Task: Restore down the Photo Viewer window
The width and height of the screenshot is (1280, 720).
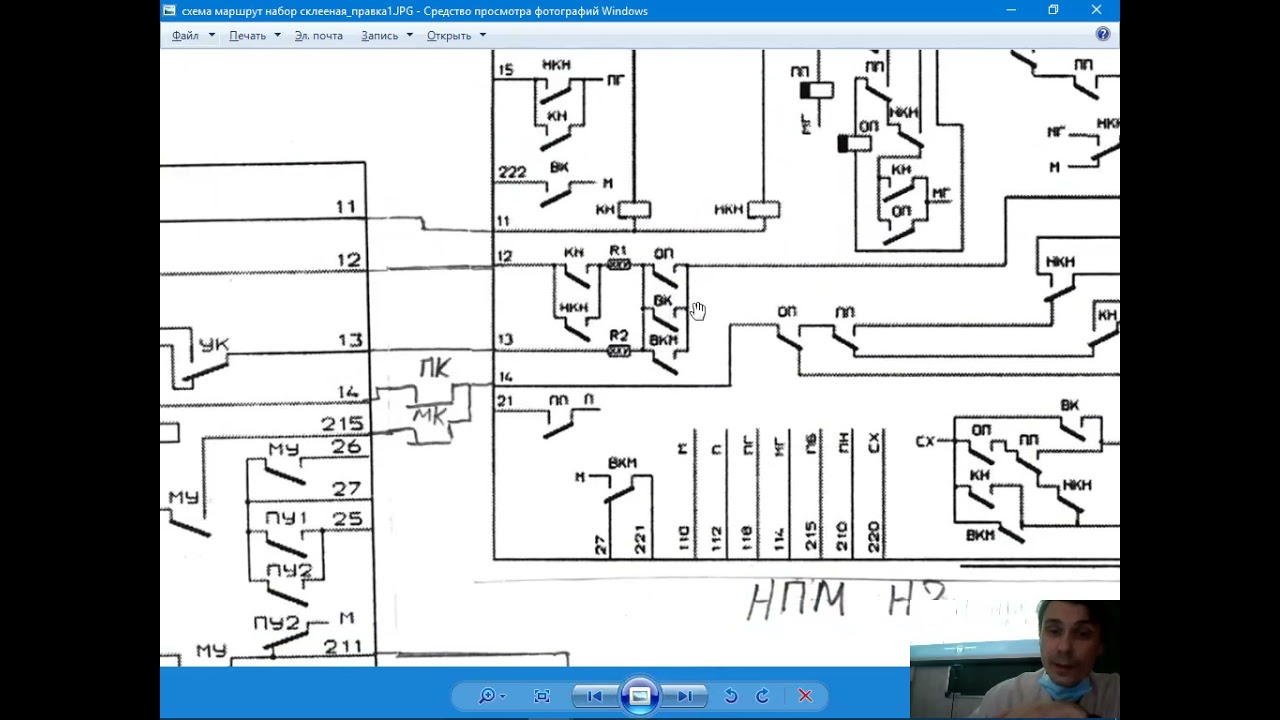Action: pyautogui.click(x=1053, y=10)
